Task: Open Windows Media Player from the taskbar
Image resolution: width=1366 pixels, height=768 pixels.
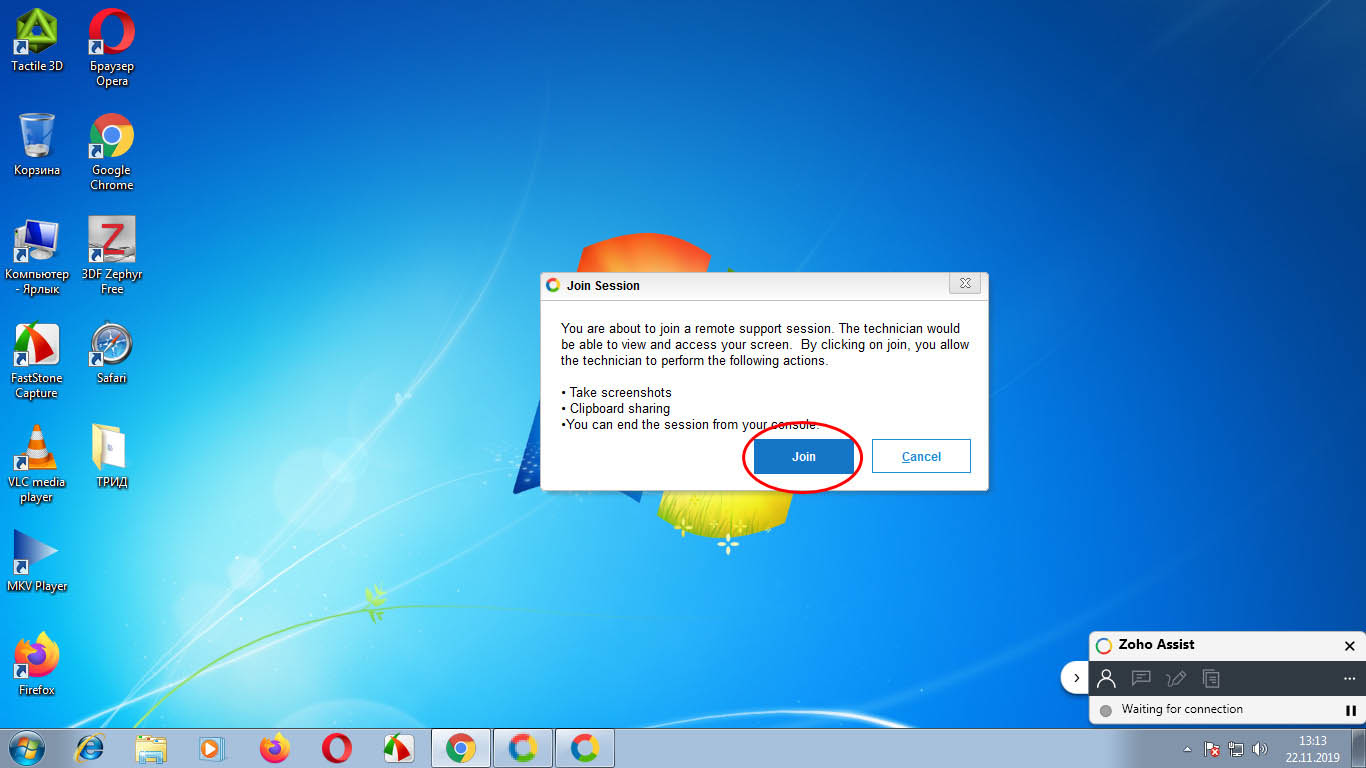Action: point(211,748)
